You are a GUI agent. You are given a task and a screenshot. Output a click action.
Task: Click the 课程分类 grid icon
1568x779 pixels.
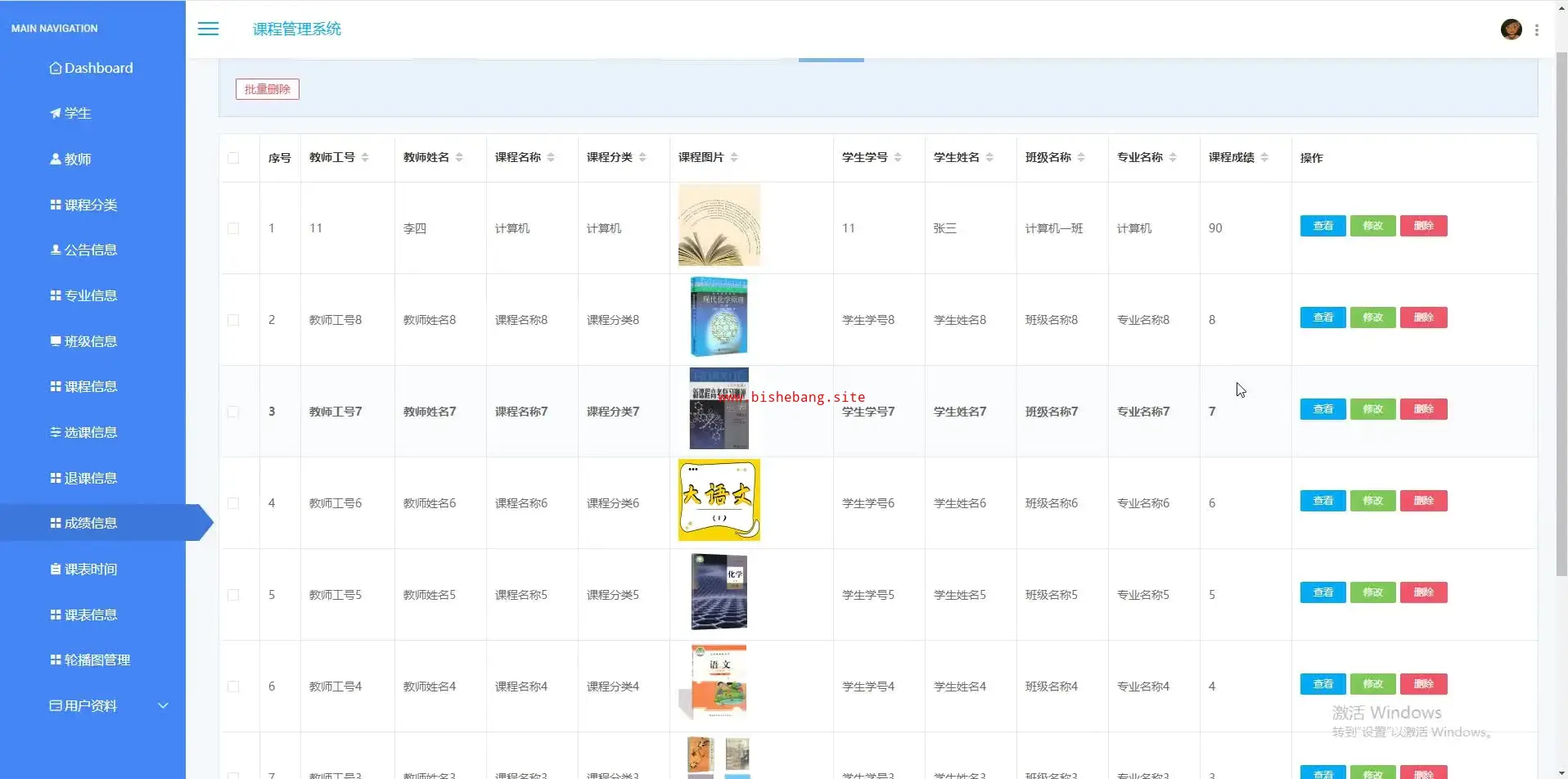click(56, 205)
